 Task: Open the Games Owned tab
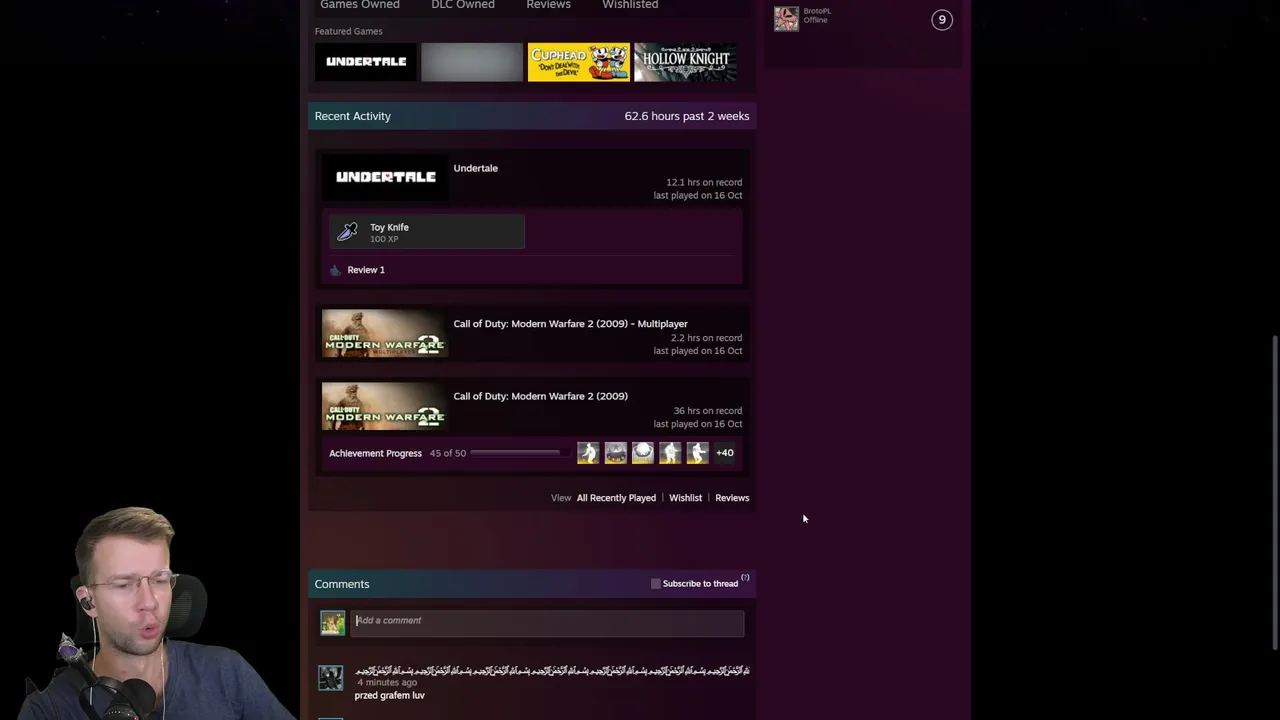click(x=359, y=5)
